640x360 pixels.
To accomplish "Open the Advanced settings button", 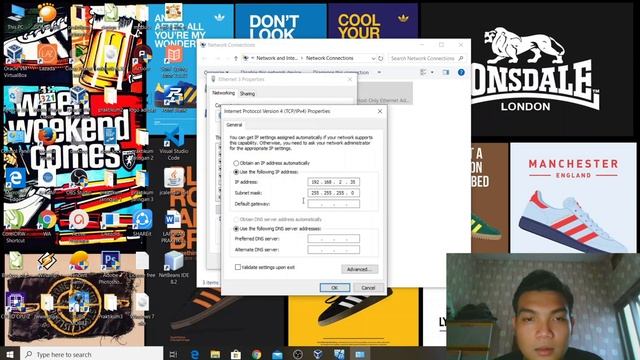I will pyautogui.click(x=360, y=269).
